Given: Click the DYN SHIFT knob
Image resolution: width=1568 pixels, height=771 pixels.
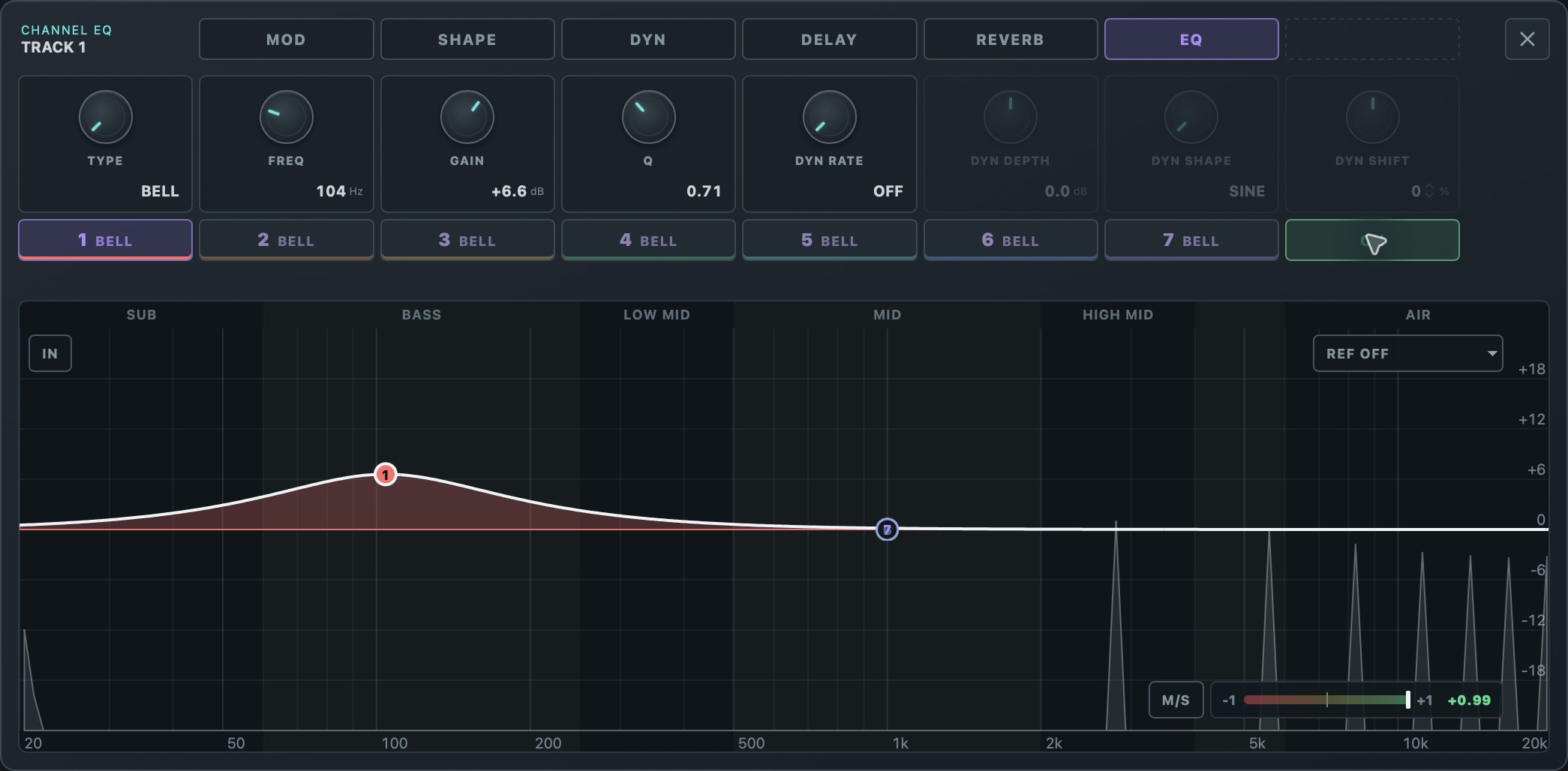Looking at the screenshot, I should pyautogui.click(x=1373, y=117).
